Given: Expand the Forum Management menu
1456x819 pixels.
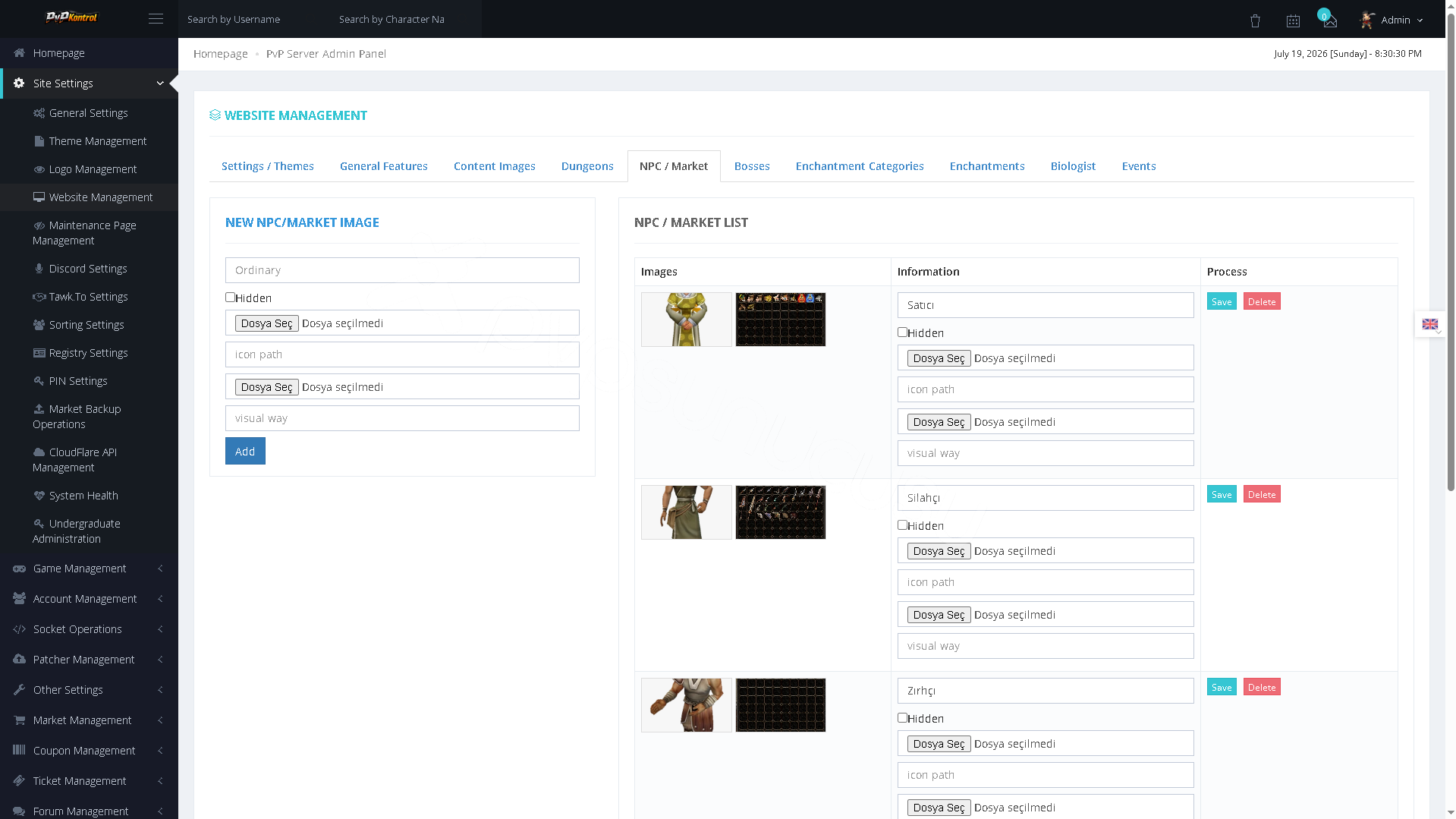Looking at the screenshot, I should (89, 809).
